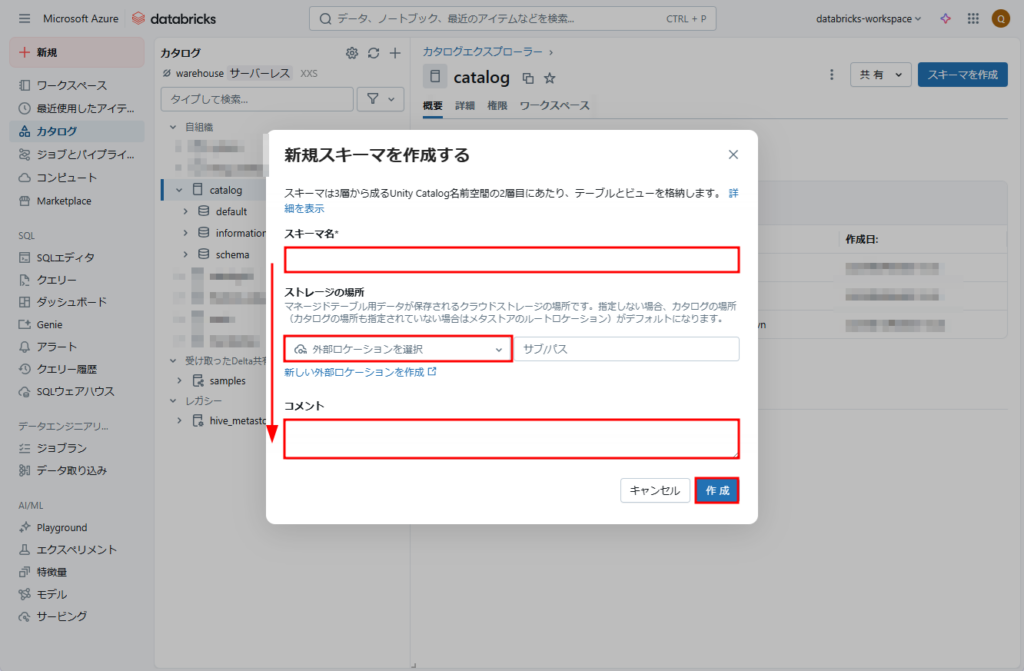Open Marketplace in the sidebar

click(x=77, y=201)
